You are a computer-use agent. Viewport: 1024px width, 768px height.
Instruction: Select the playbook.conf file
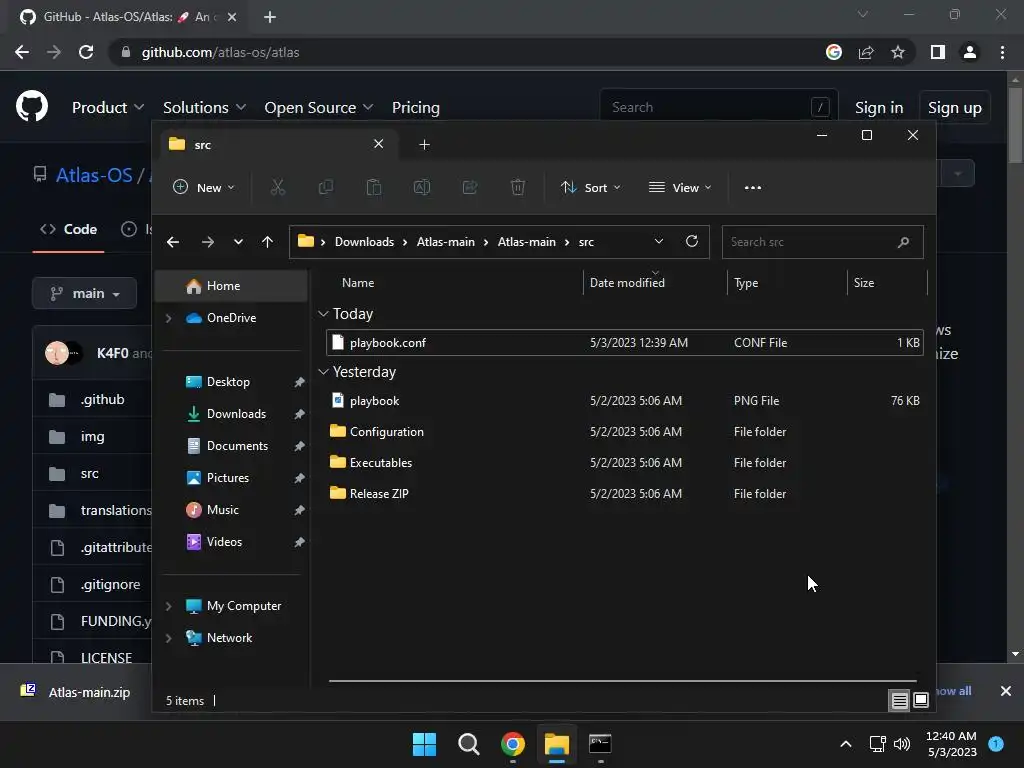click(x=624, y=343)
